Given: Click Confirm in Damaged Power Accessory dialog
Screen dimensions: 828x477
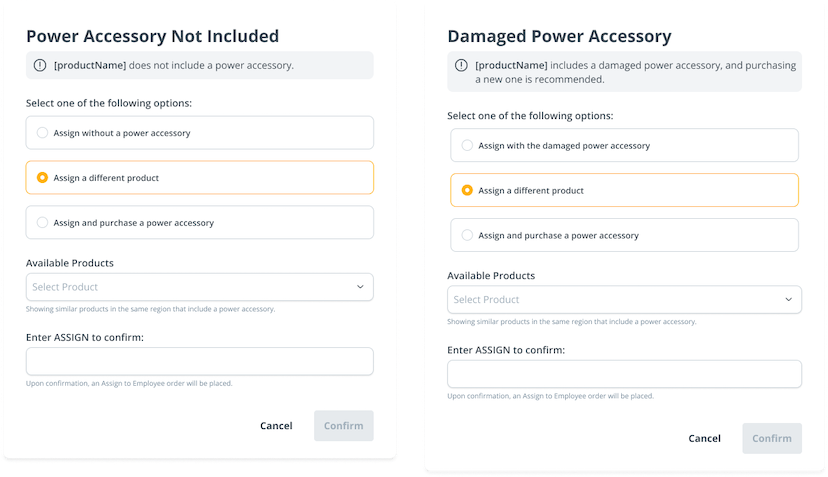Looking at the screenshot, I should click(x=771, y=438).
